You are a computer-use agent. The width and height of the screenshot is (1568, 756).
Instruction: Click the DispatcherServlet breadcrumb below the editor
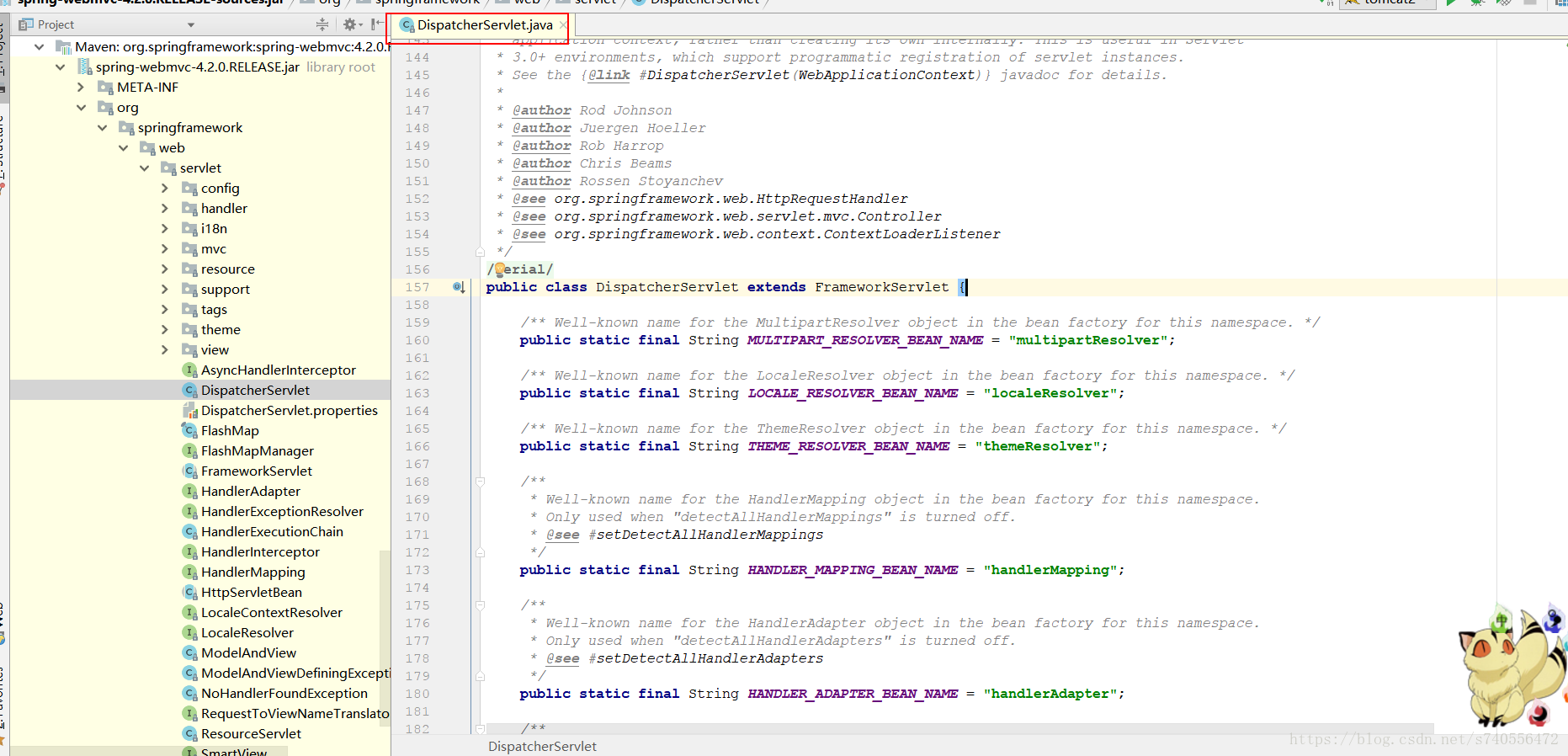point(542,747)
